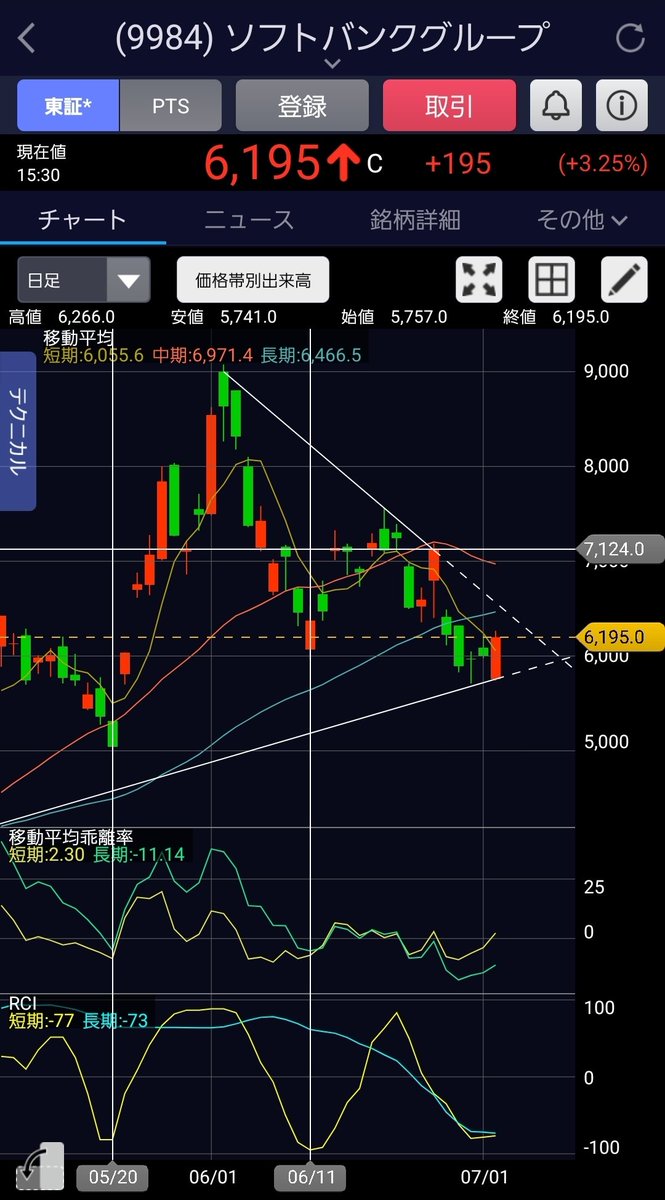Open the multi-chart grid layout icon
The height and width of the screenshot is (1200, 665).
(x=552, y=280)
